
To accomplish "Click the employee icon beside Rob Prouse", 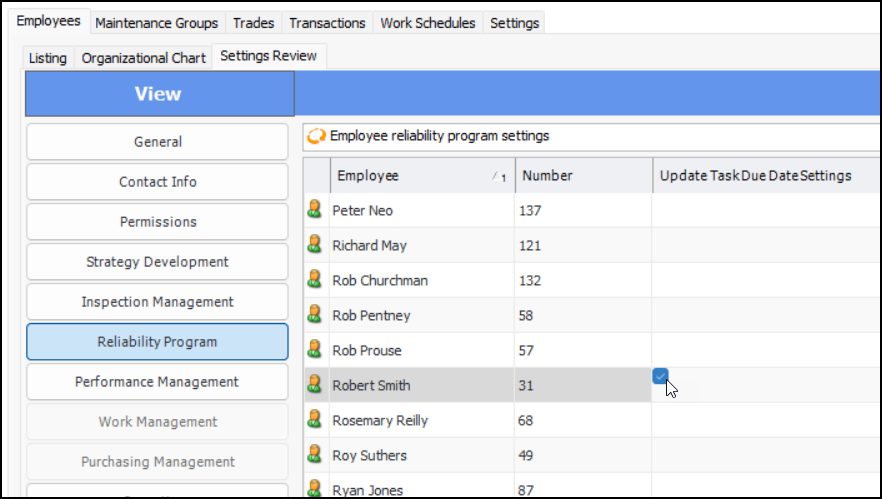I will [315, 350].
